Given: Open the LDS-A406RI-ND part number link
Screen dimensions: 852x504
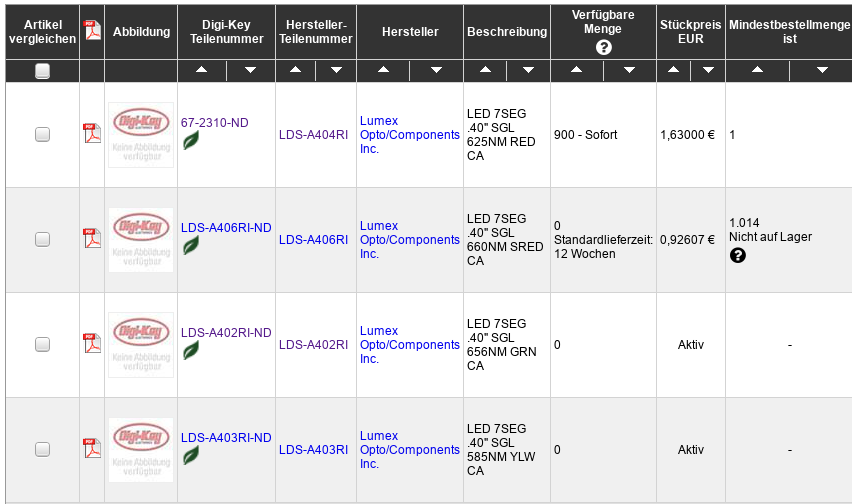Looking at the screenshot, I should [226, 228].
